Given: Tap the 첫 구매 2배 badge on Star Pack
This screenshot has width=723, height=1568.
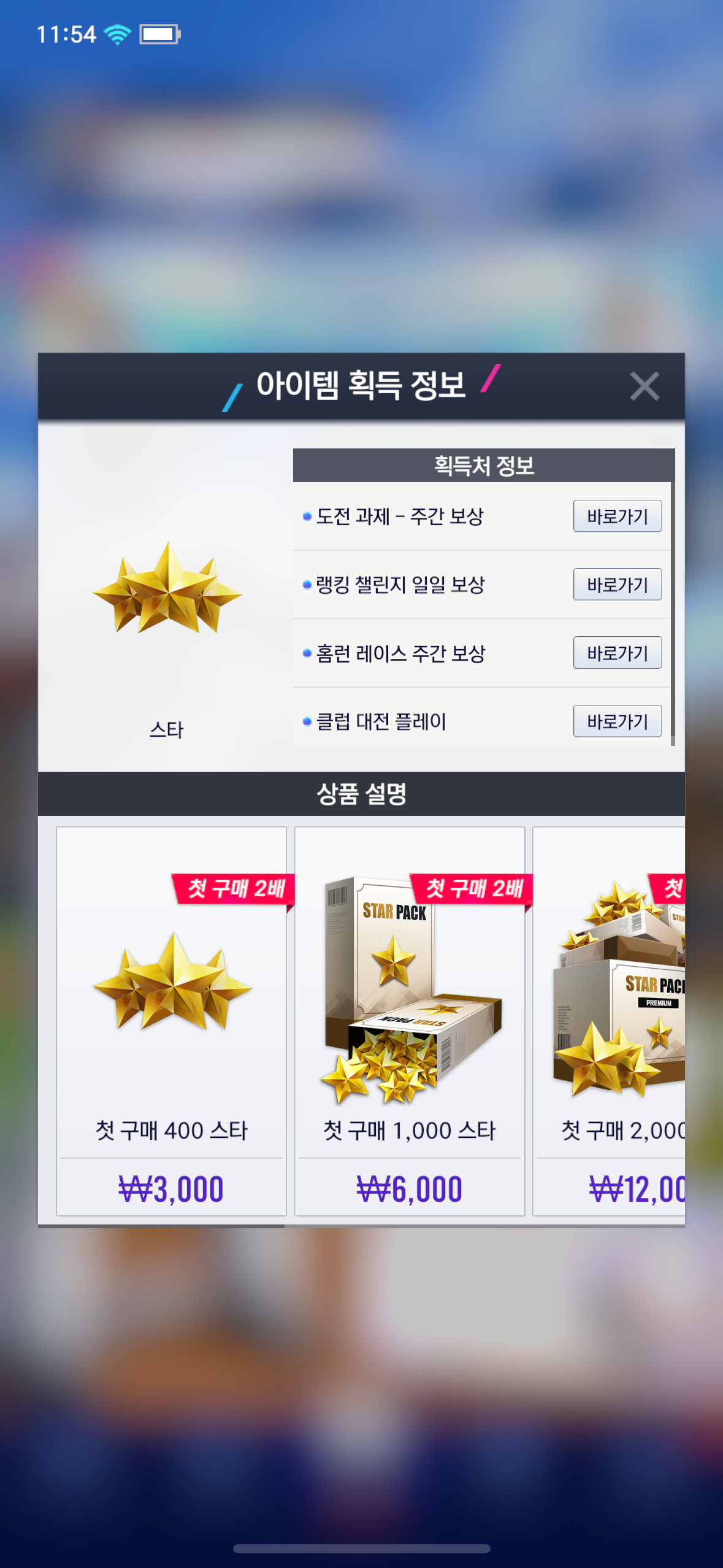Looking at the screenshot, I should pos(471,889).
